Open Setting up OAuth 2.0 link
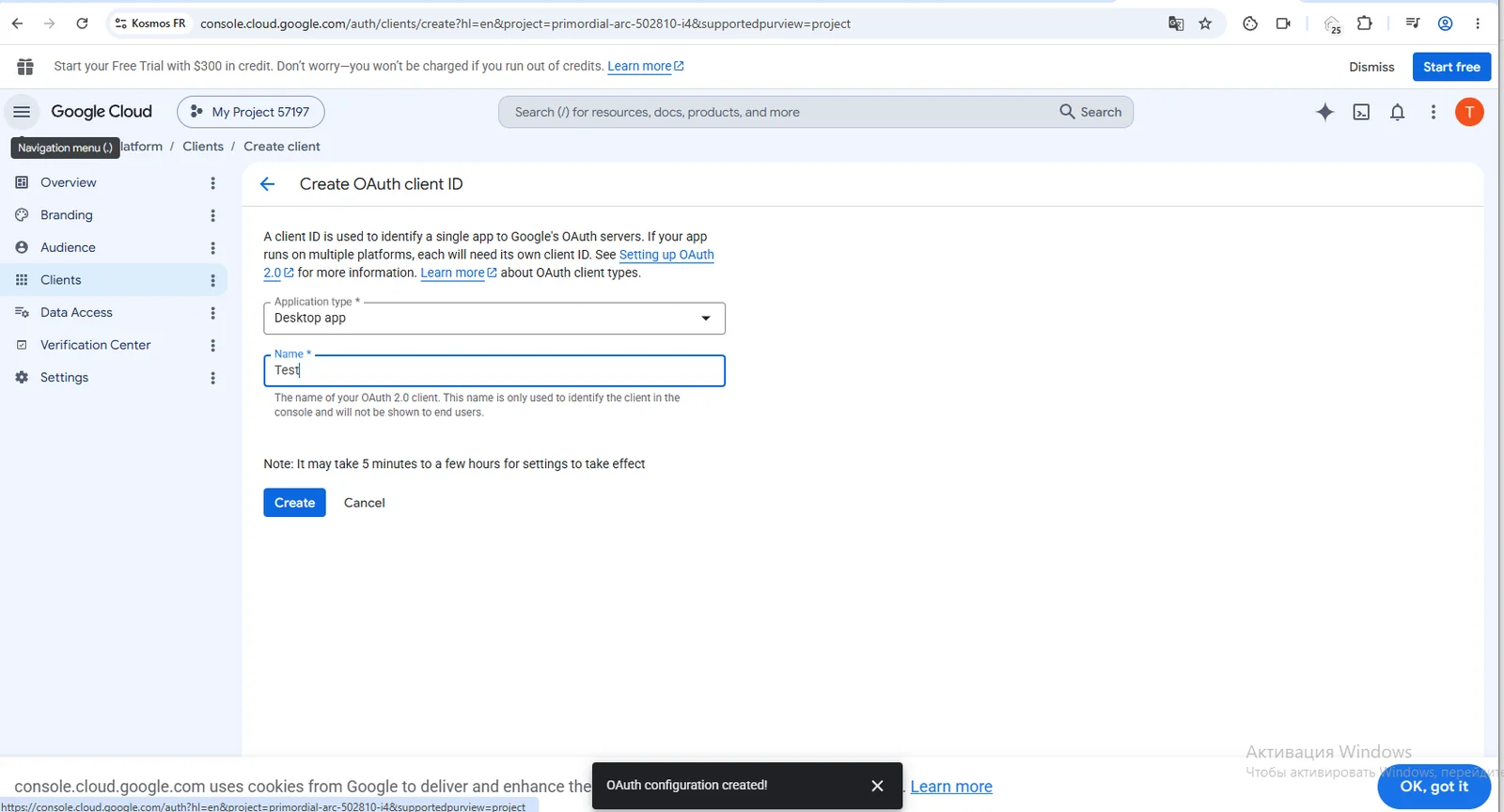The height and width of the screenshot is (812, 1504). click(x=666, y=255)
